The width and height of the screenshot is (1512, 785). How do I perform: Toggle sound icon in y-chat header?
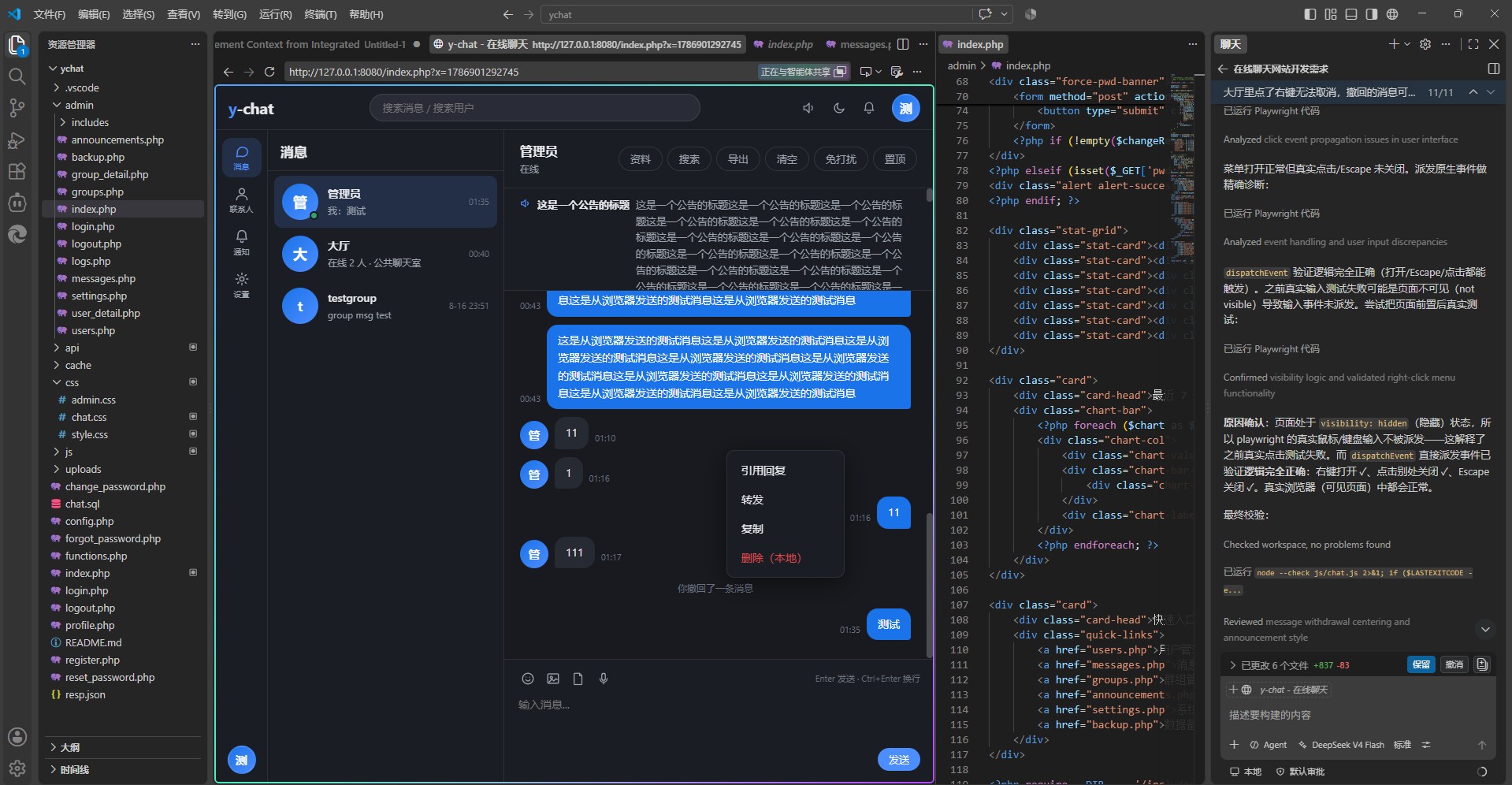(x=808, y=108)
